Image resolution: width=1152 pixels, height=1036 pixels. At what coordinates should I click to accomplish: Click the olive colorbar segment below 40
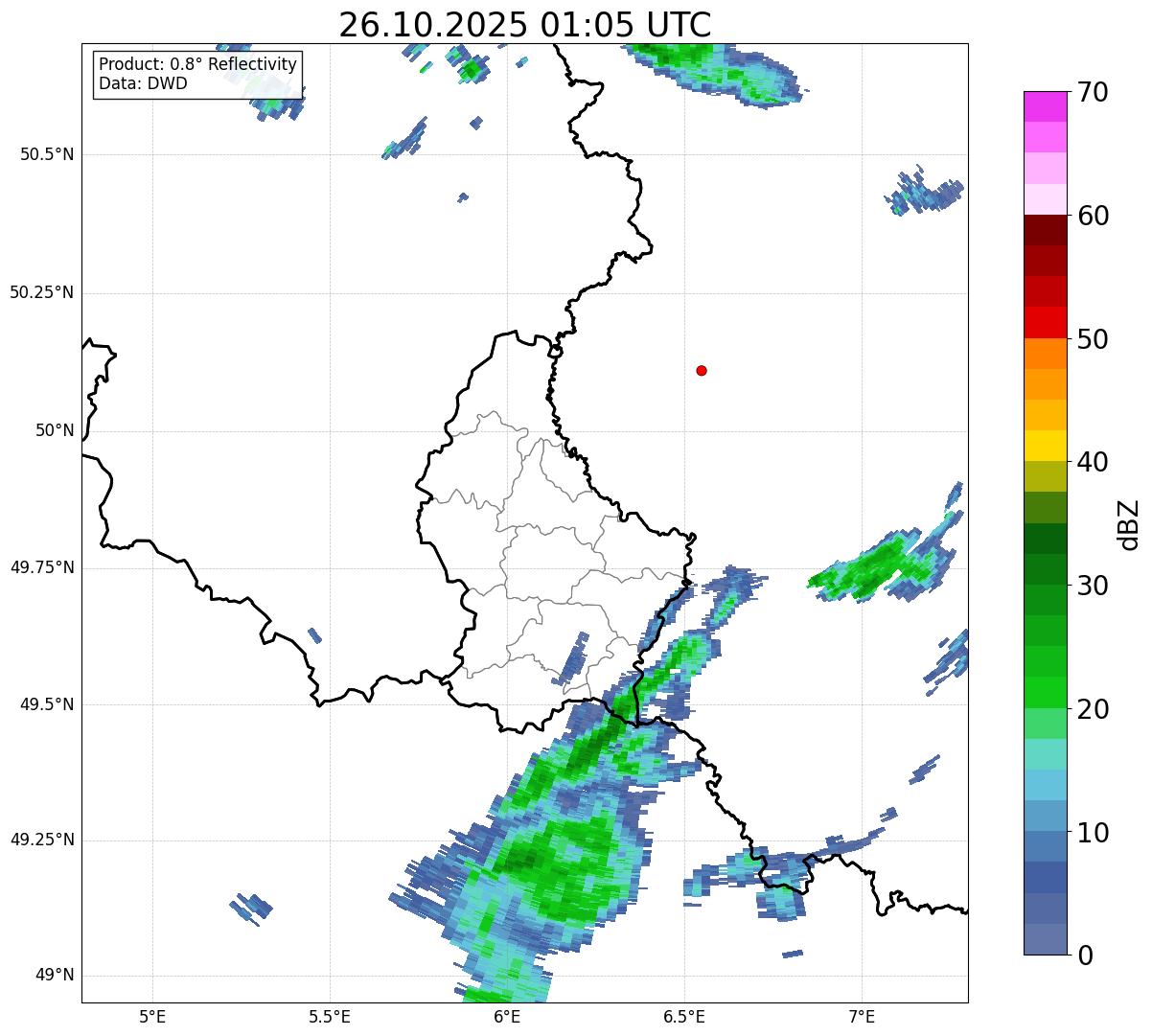(1046, 476)
